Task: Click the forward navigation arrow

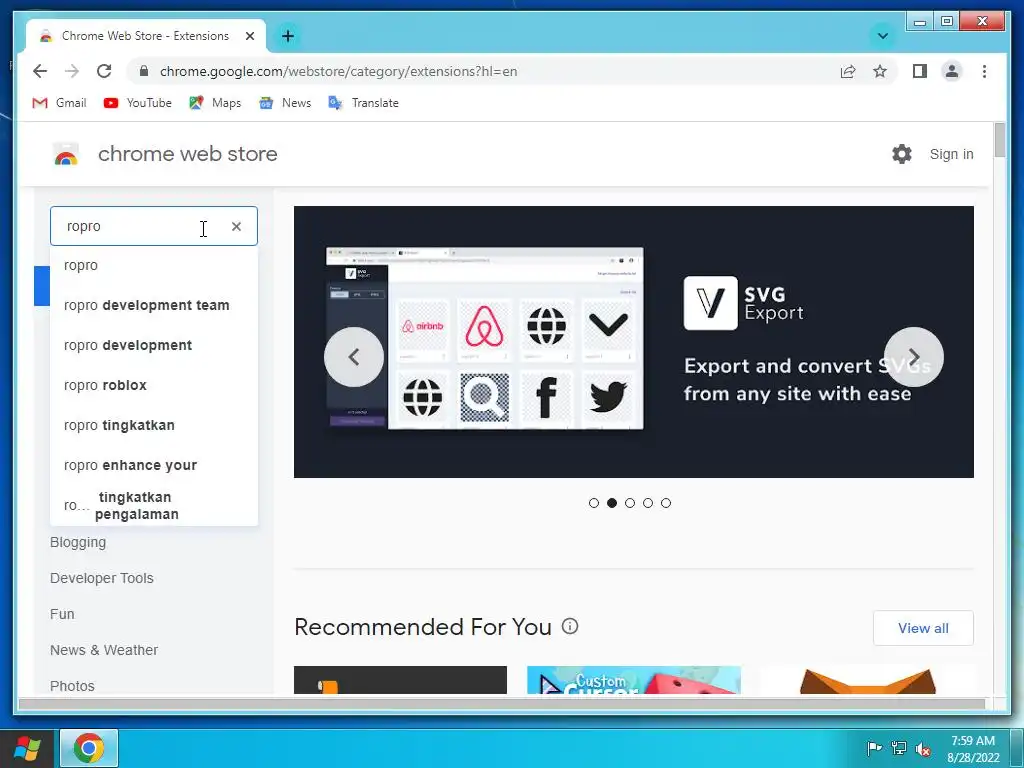Action: point(72,71)
